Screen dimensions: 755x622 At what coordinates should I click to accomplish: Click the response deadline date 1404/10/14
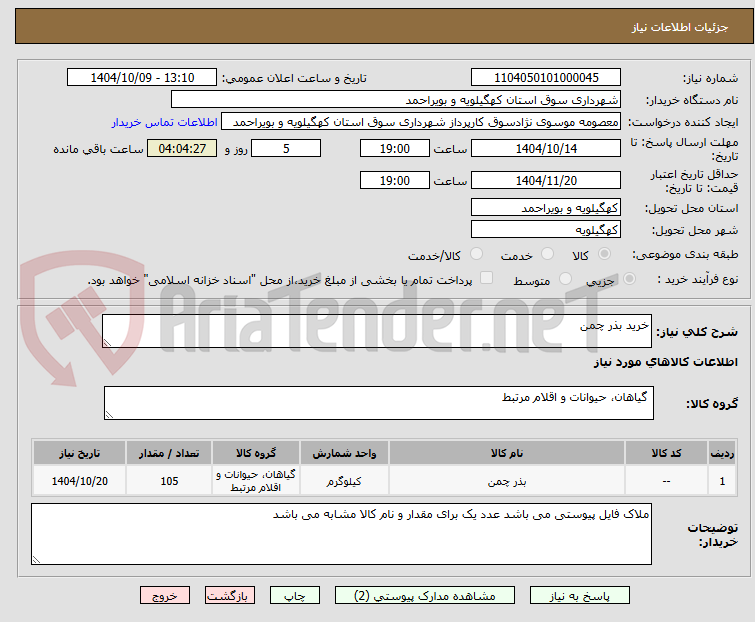click(546, 148)
